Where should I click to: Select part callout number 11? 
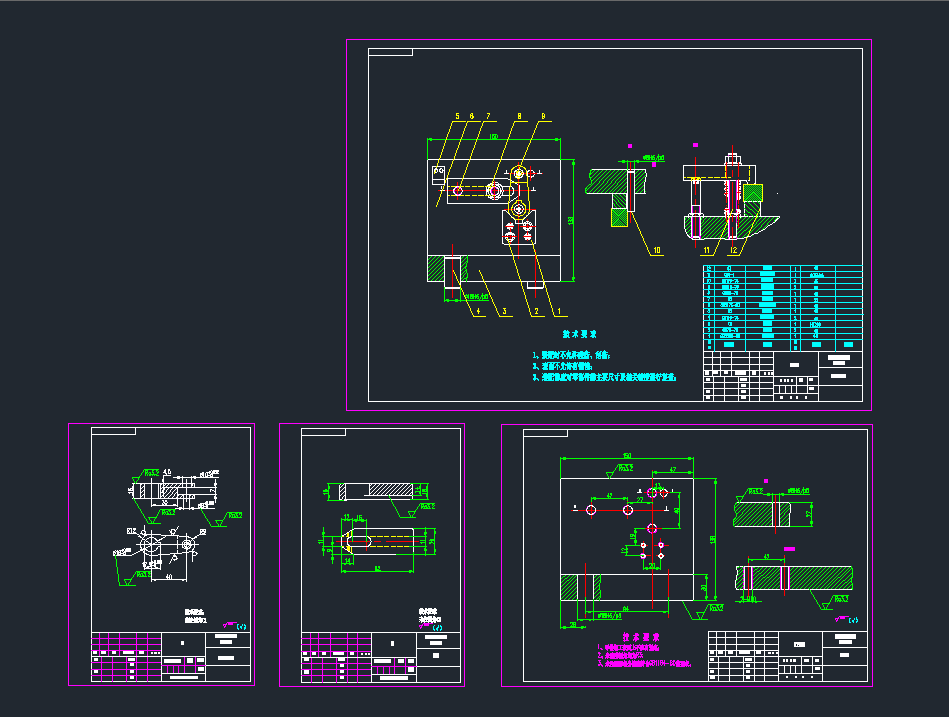(706, 250)
